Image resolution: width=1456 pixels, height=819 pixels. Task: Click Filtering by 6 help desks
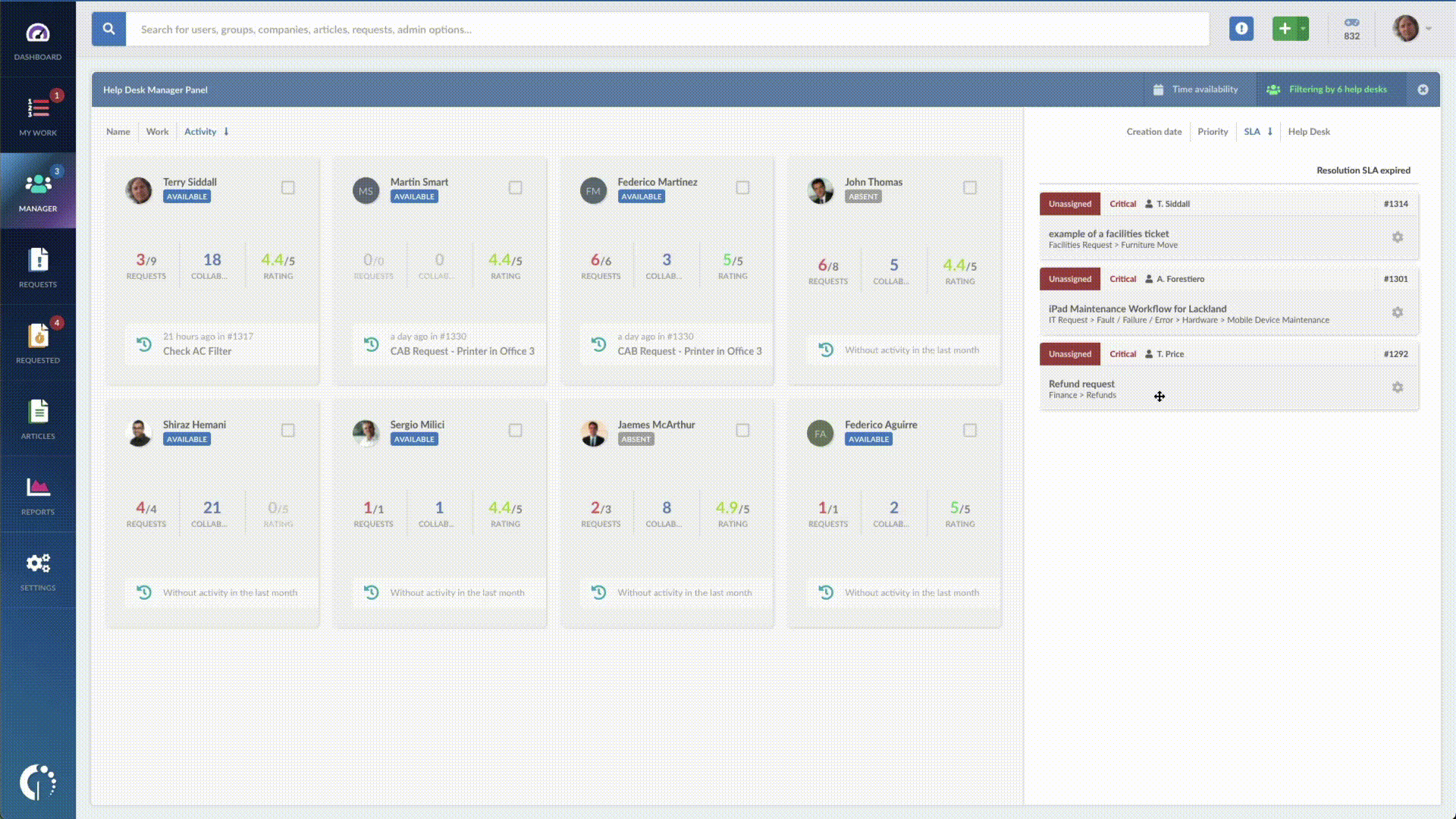tap(1338, 89)
